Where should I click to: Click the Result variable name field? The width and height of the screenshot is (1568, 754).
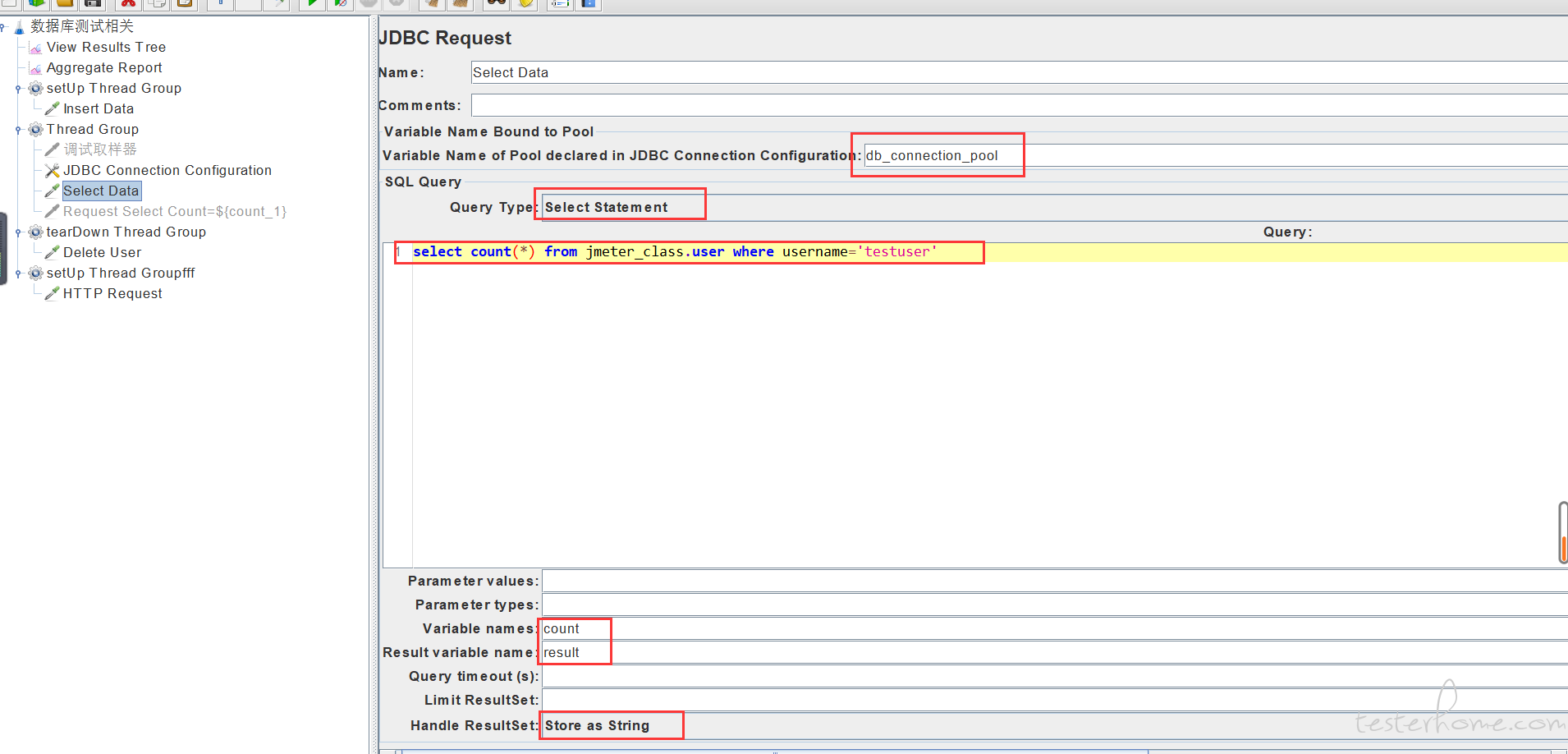click(1055, 652)
